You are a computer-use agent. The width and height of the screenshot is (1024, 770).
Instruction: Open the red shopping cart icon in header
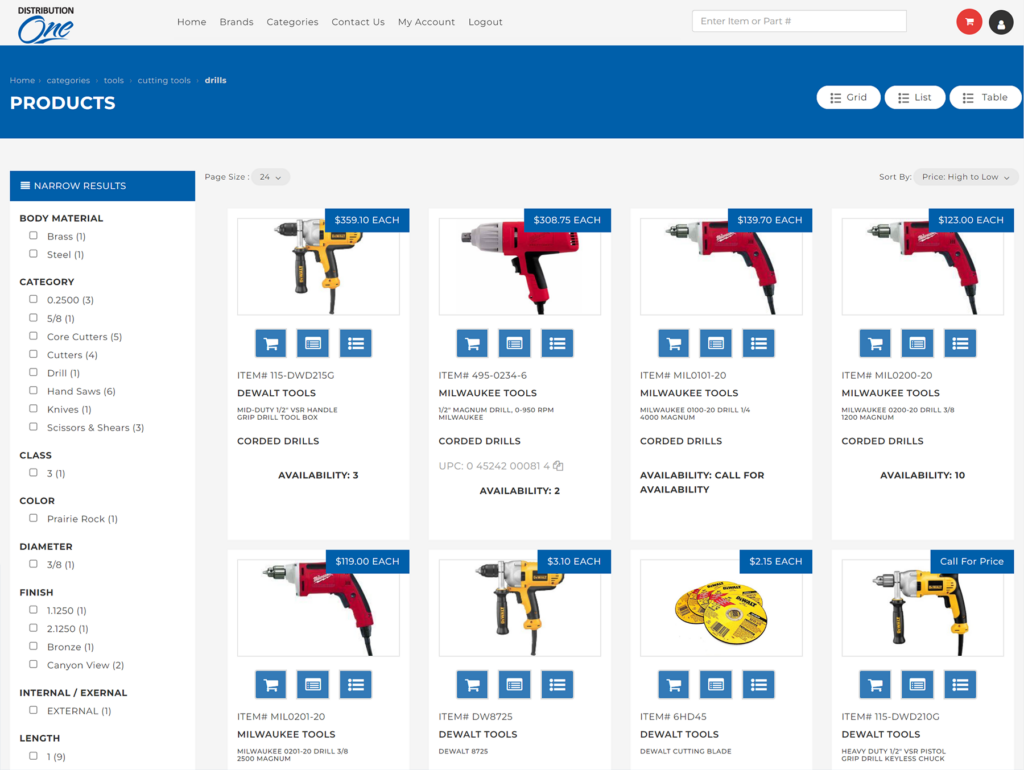click(968, 22)
